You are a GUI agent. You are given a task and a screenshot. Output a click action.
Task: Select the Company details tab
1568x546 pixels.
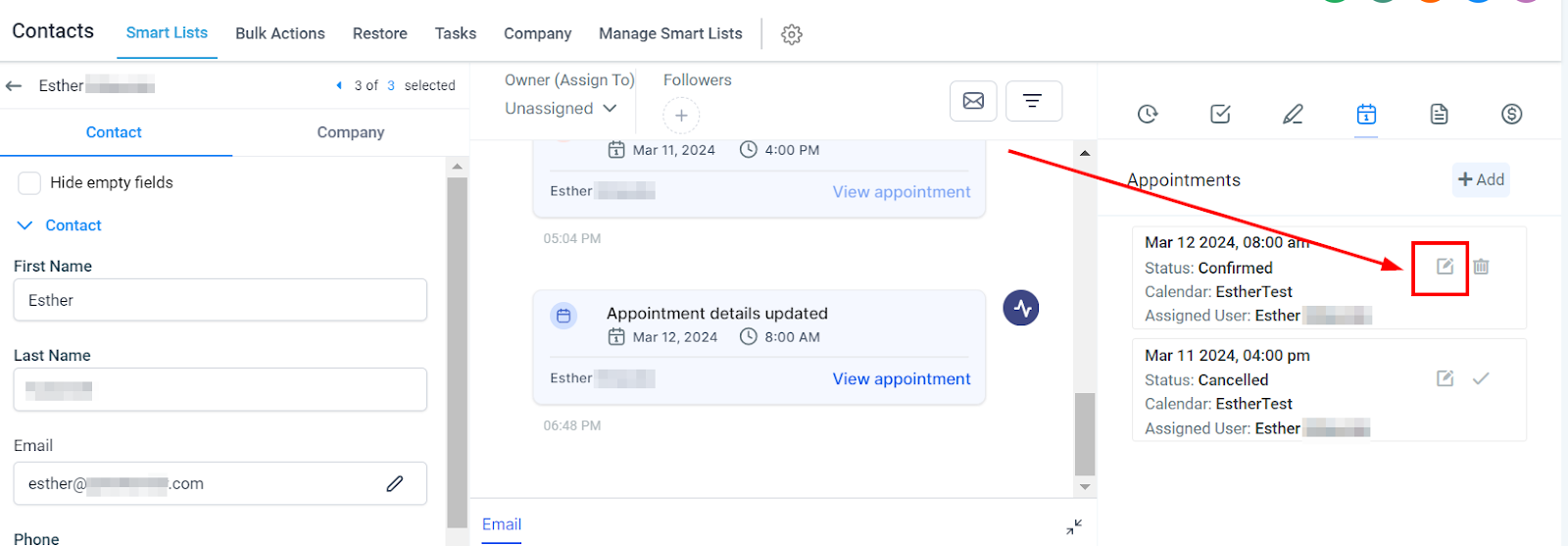[351, 132]
